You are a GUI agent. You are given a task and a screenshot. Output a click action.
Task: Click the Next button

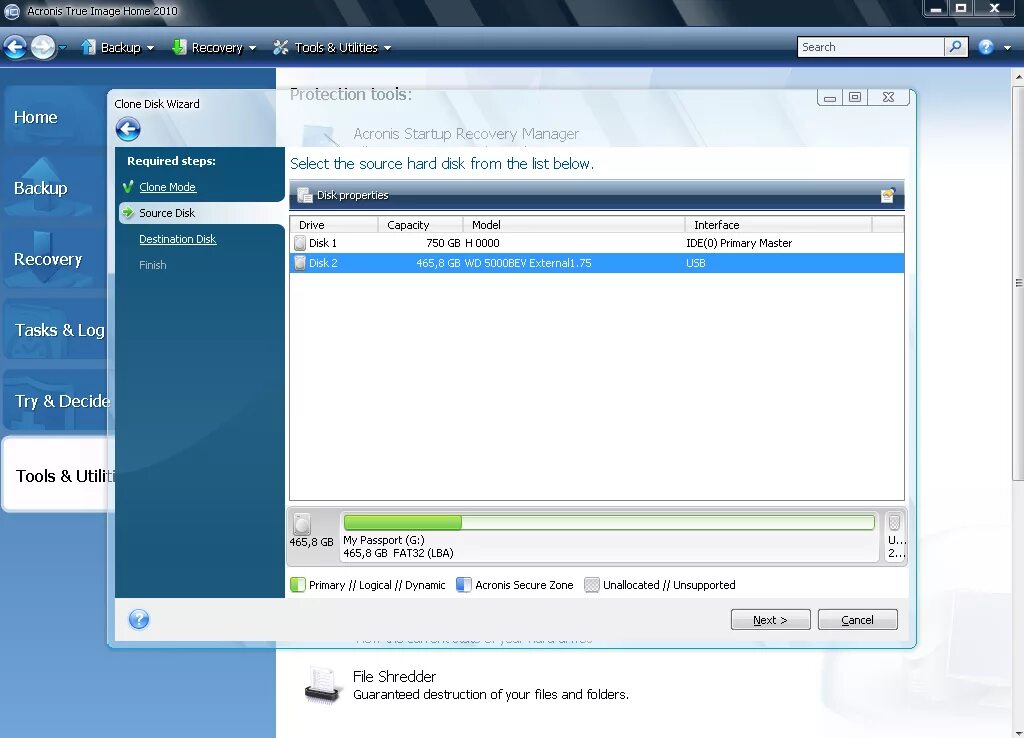771,620
